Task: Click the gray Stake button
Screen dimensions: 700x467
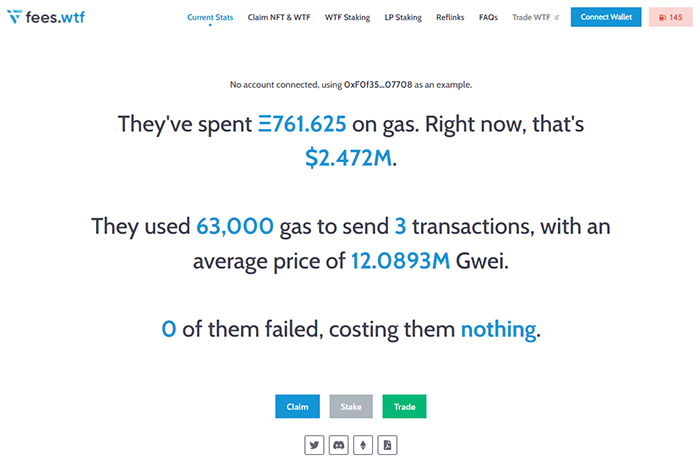Action: point(351,406)
